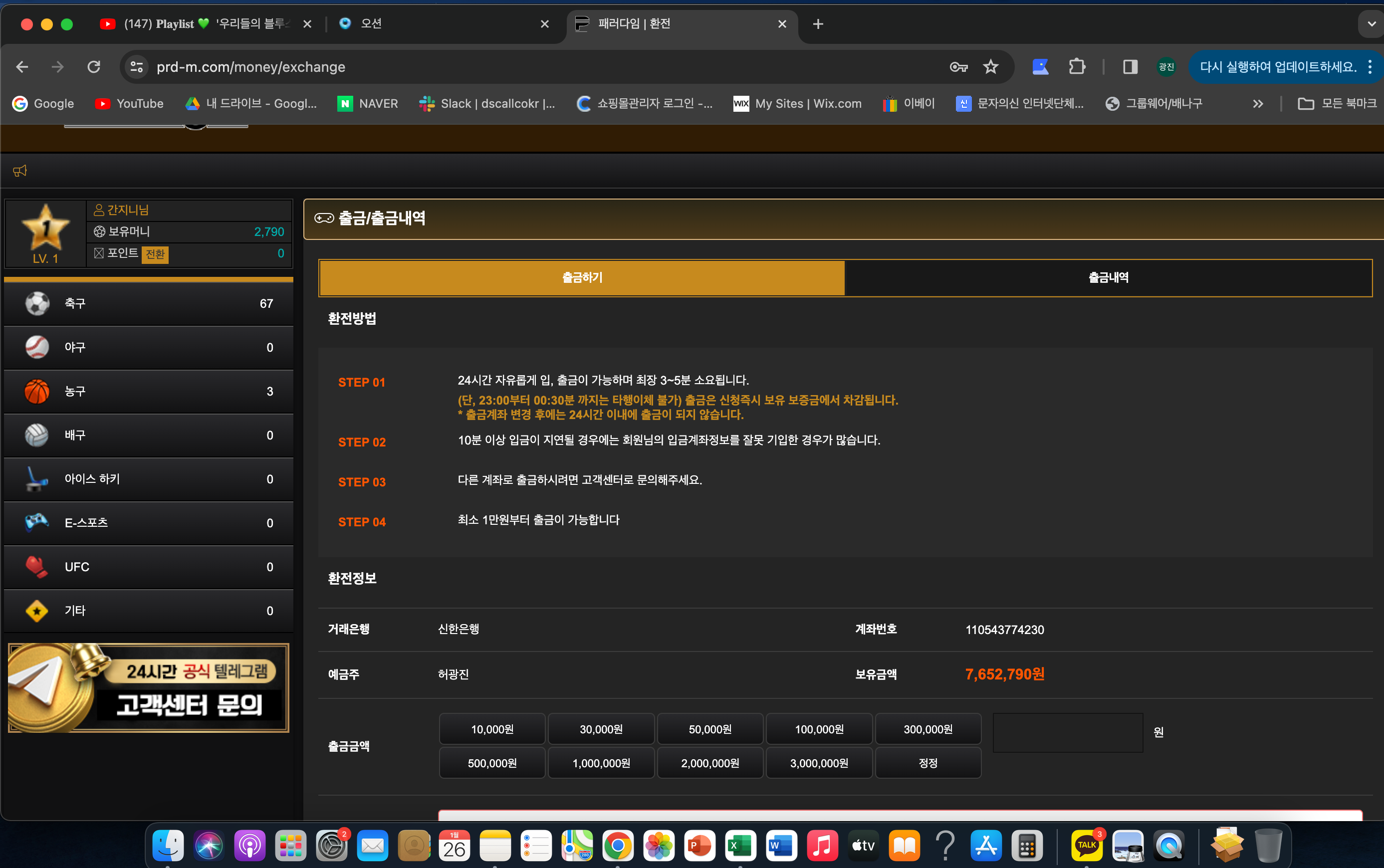
Task: Click the LV.1 star badge
Action: pos(45,228)
